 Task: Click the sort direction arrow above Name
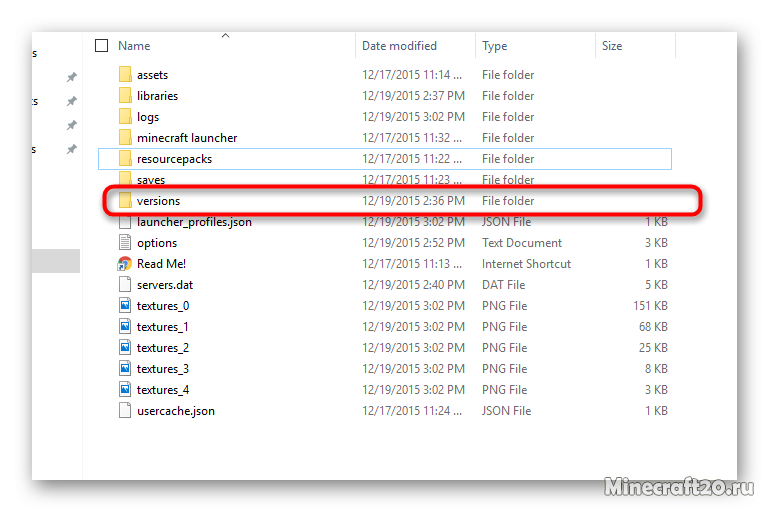coord(225,36)
